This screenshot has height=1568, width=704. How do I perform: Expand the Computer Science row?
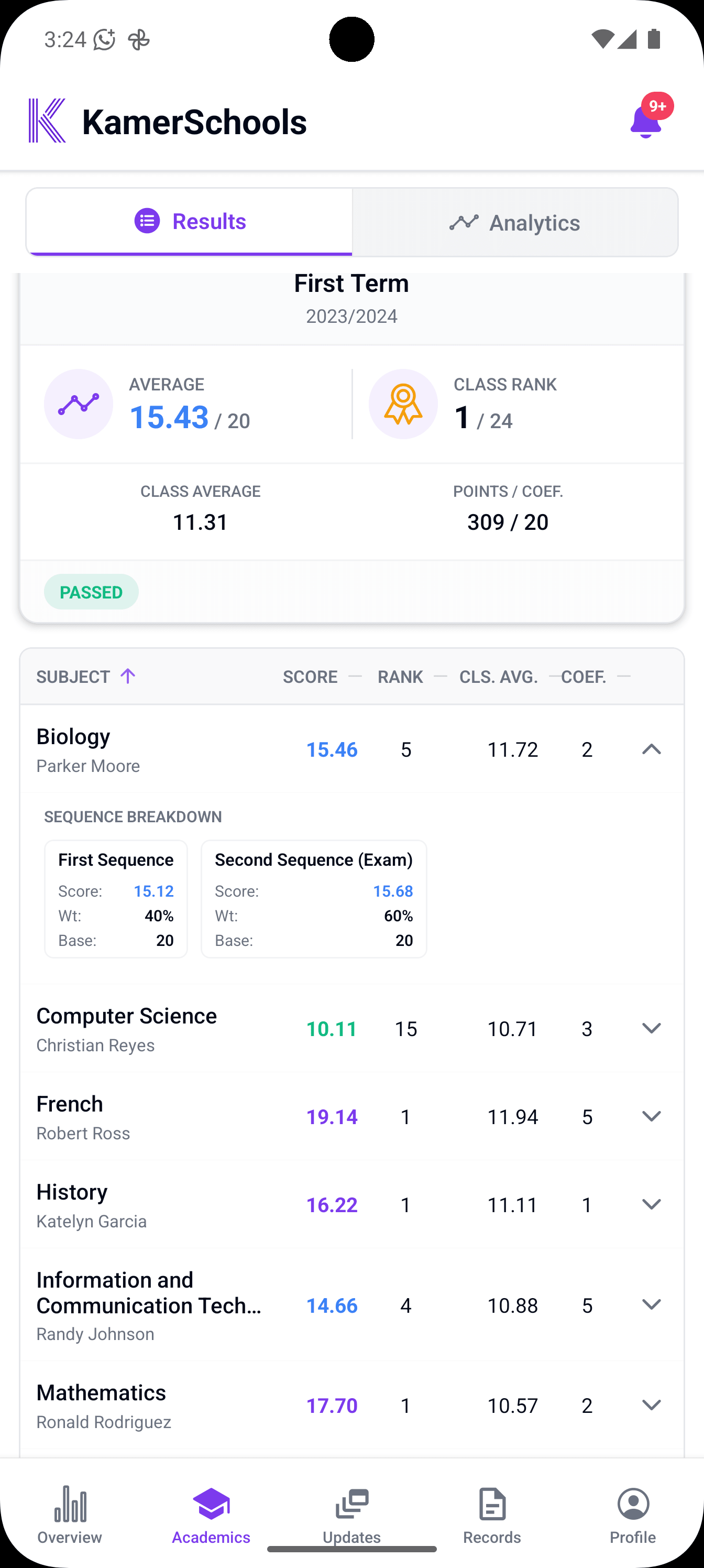click(x=651, y=1028)
